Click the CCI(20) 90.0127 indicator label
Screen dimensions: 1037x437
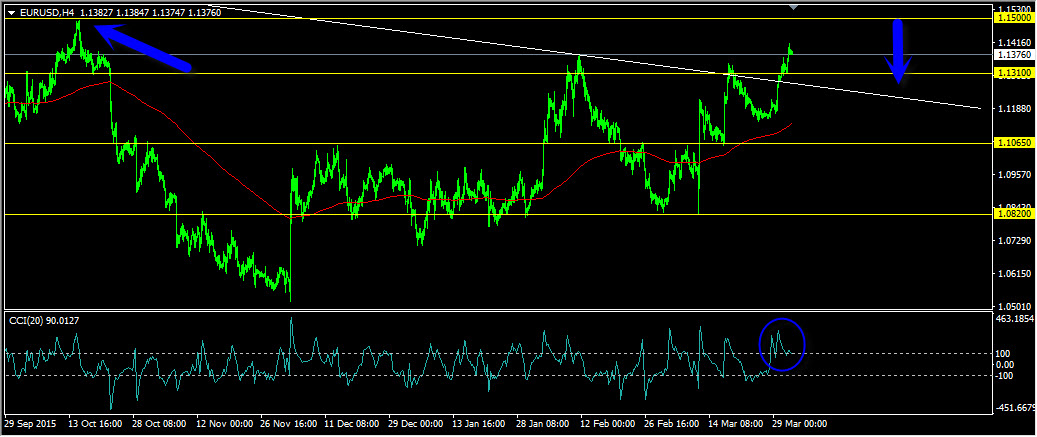[43, 320]
